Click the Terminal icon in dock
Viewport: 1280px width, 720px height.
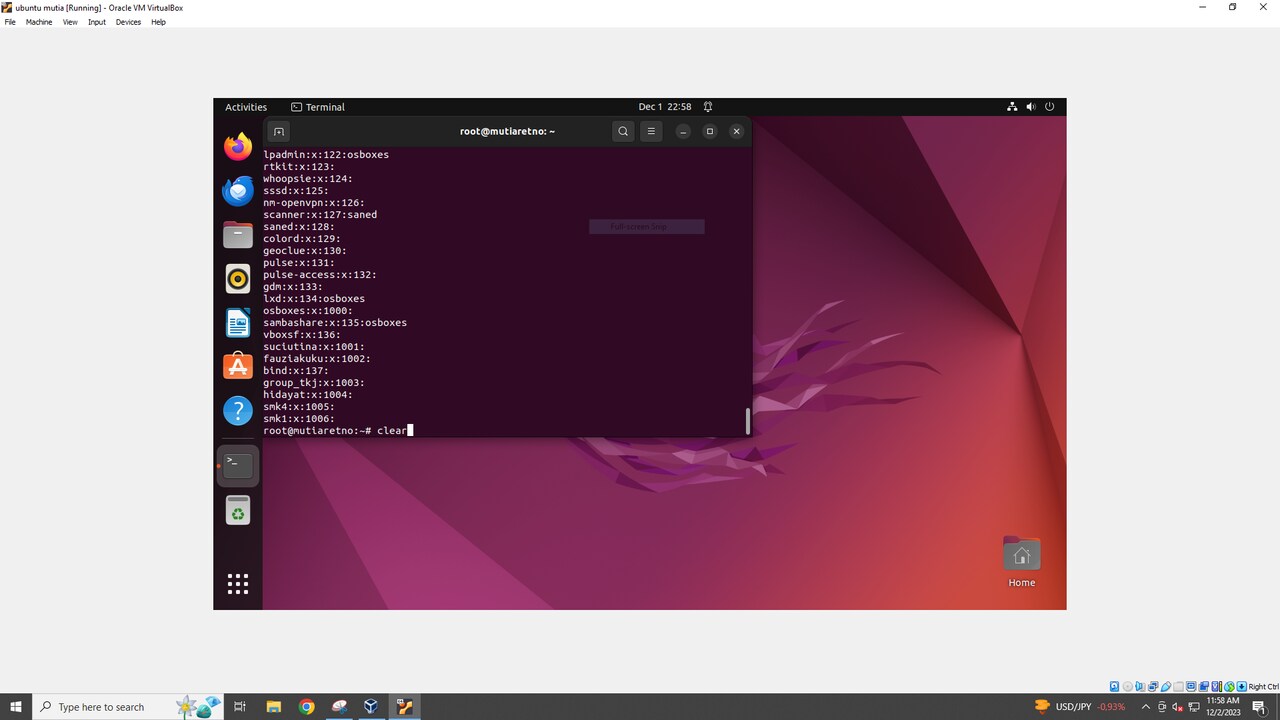(x=238, y=465)
